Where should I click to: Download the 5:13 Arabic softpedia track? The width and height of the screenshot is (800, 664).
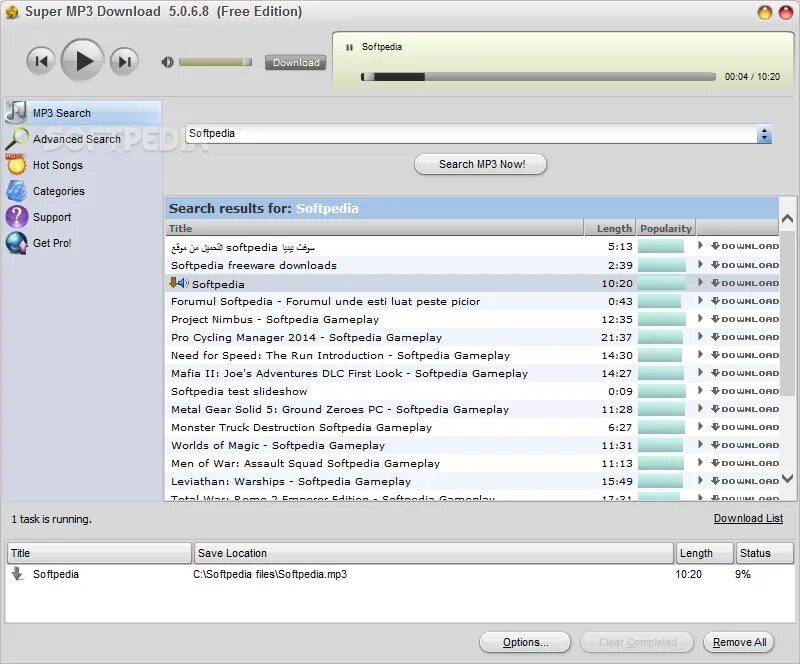pyautogui.click(x=745, y=247)
